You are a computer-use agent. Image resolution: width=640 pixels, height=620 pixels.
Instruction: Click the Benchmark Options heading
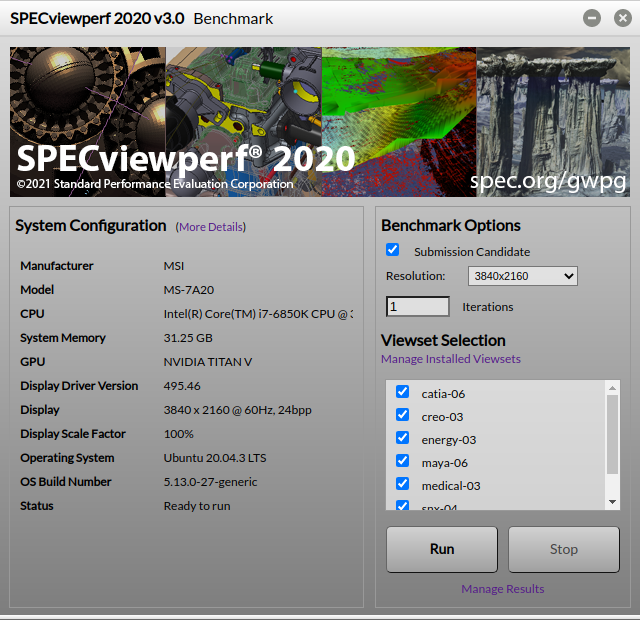[451, 226]
